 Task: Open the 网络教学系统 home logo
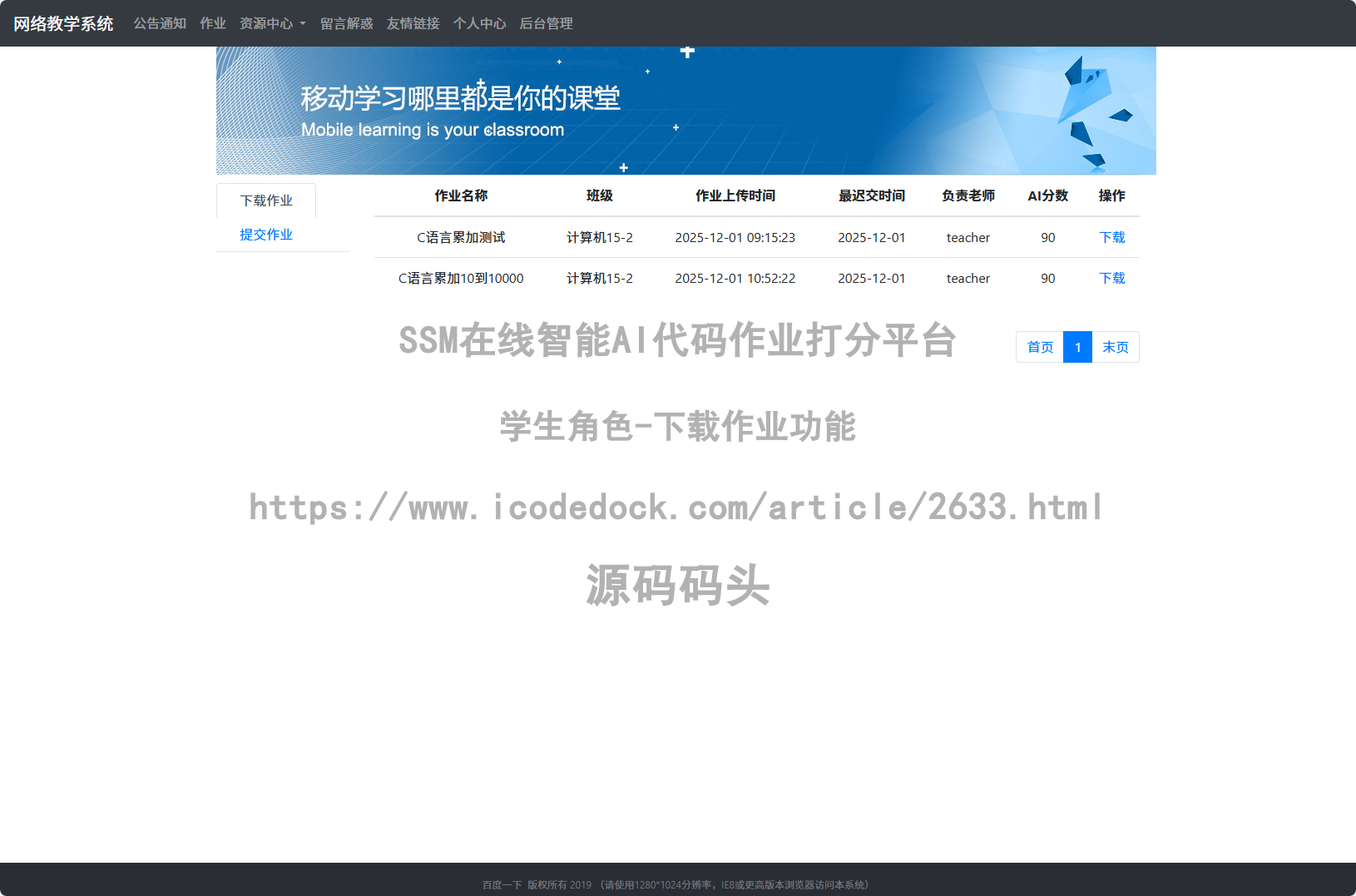(x=62, y=23)
